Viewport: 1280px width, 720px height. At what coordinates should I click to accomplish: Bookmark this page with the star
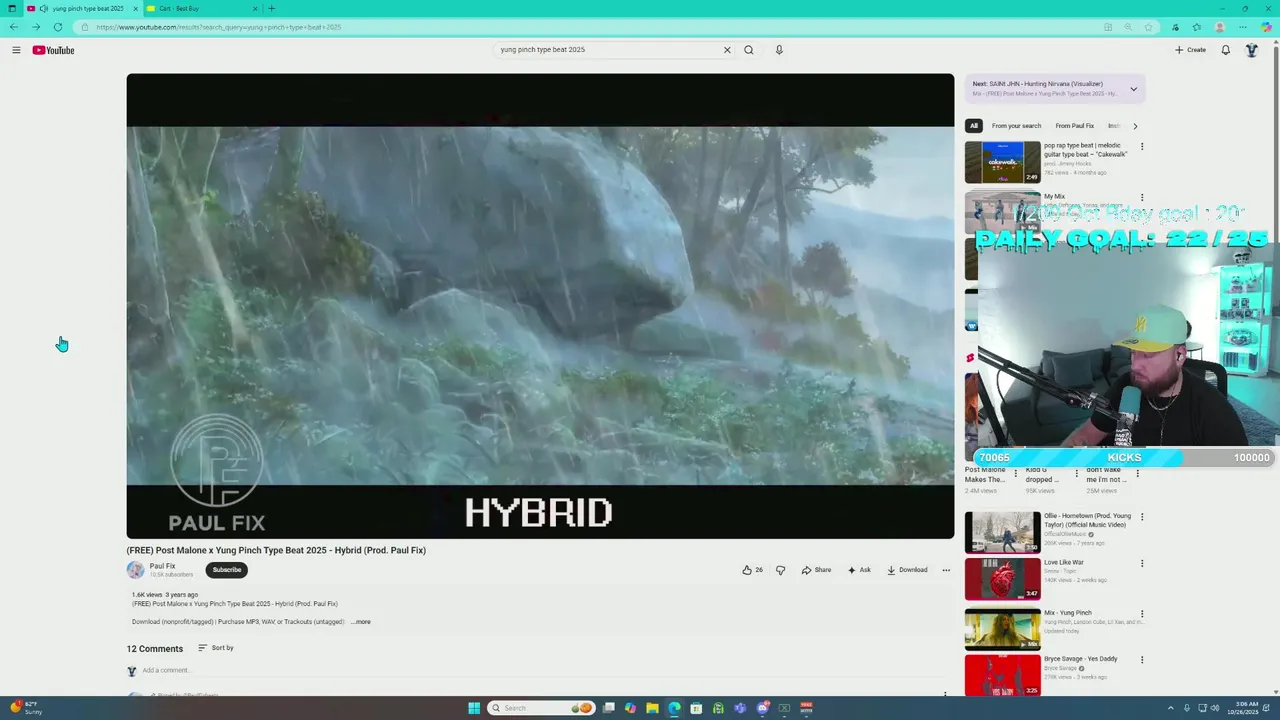click(1149, 27)
